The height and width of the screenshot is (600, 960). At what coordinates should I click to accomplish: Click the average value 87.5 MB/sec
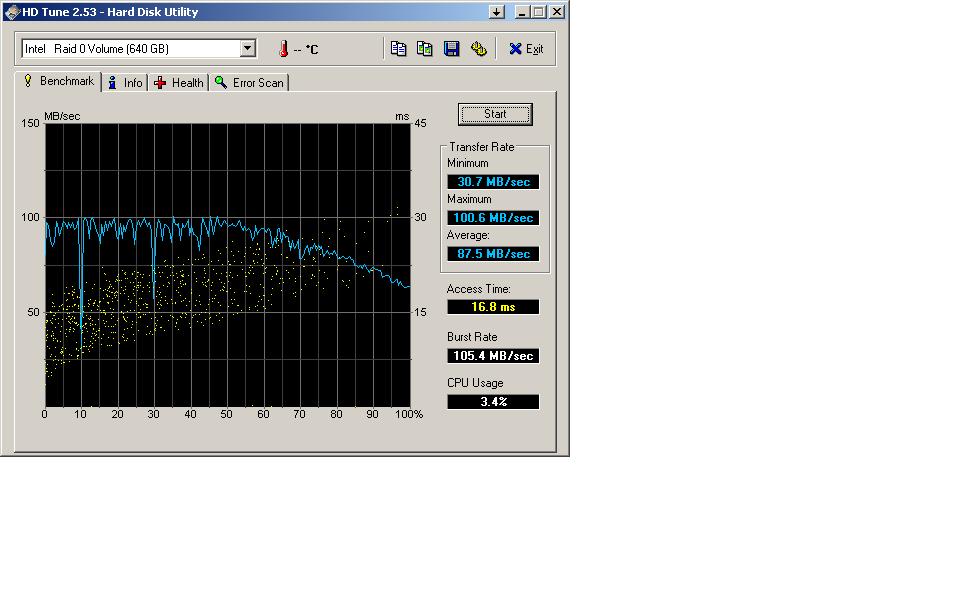click(x=493, y=254)
